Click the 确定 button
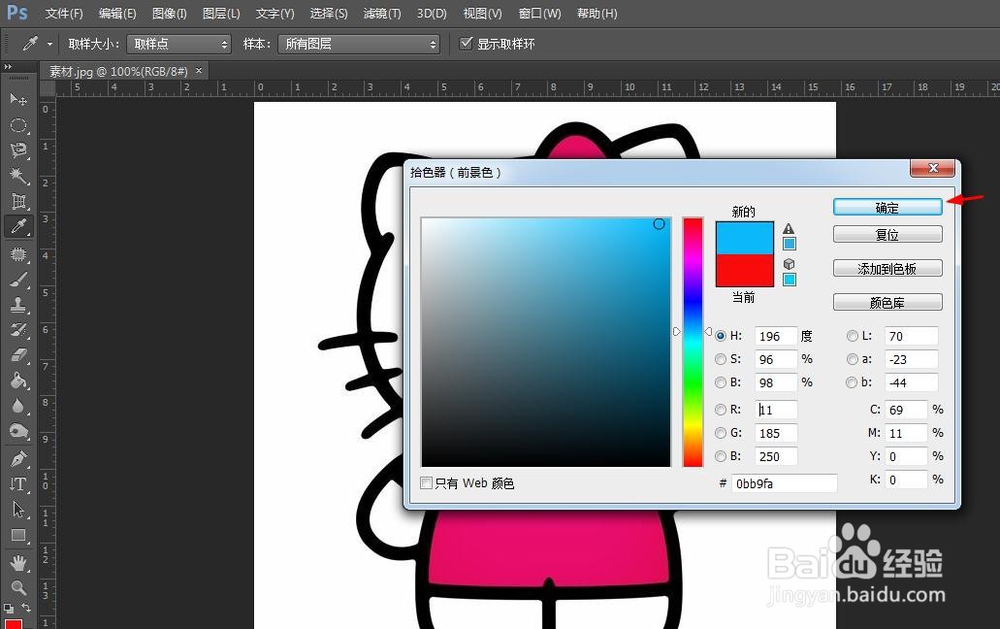Viewport: 1000px width, 629px height. tap(887, 207)
